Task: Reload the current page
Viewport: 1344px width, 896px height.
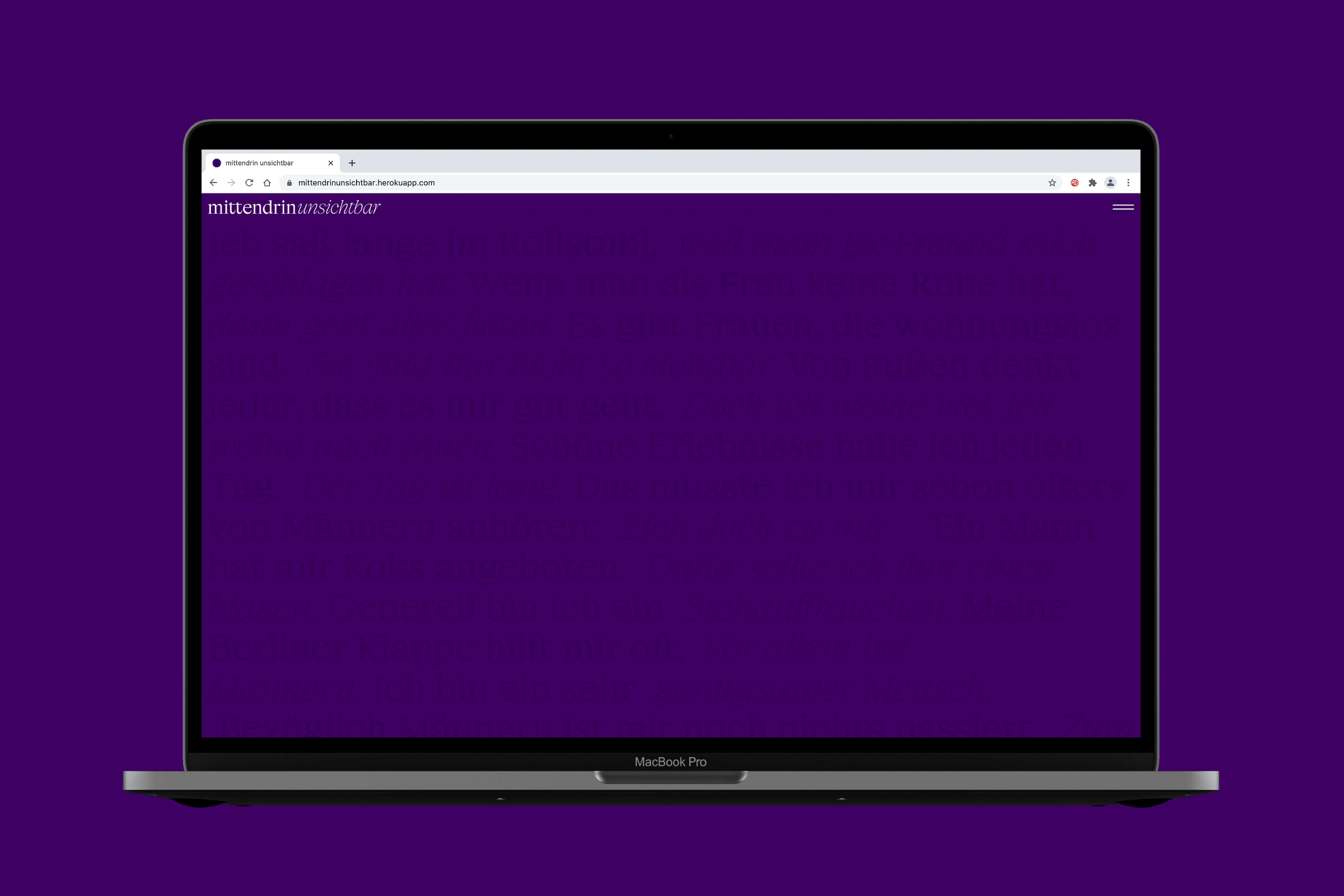Action: tap(249, 183)
